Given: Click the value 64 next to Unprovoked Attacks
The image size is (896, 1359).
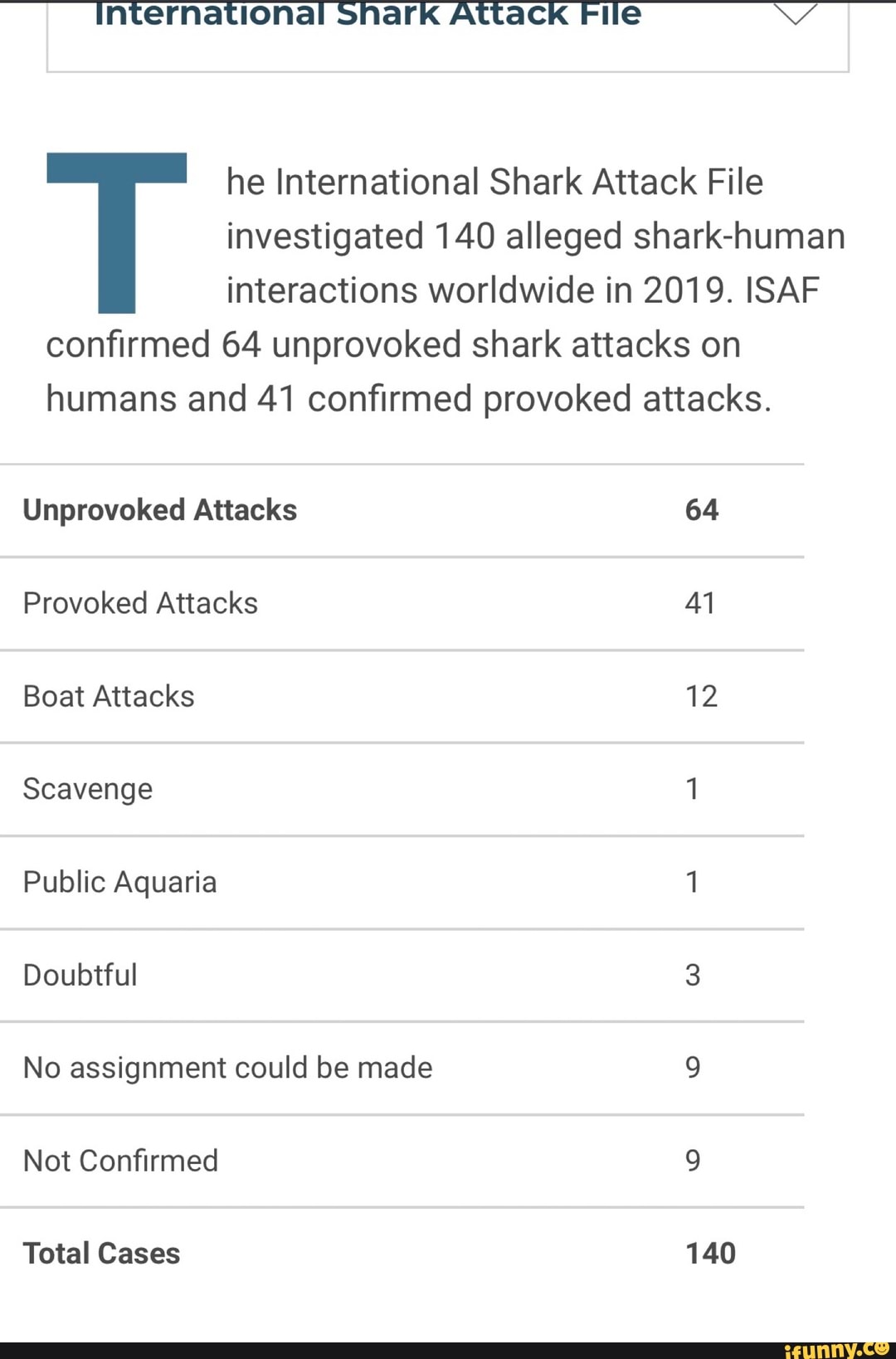Looking at the screenshot, I should [703, 509].
